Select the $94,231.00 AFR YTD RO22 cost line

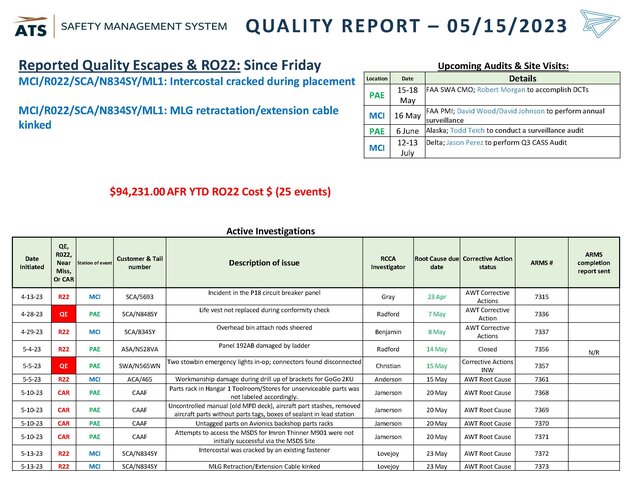coord(220,191)
